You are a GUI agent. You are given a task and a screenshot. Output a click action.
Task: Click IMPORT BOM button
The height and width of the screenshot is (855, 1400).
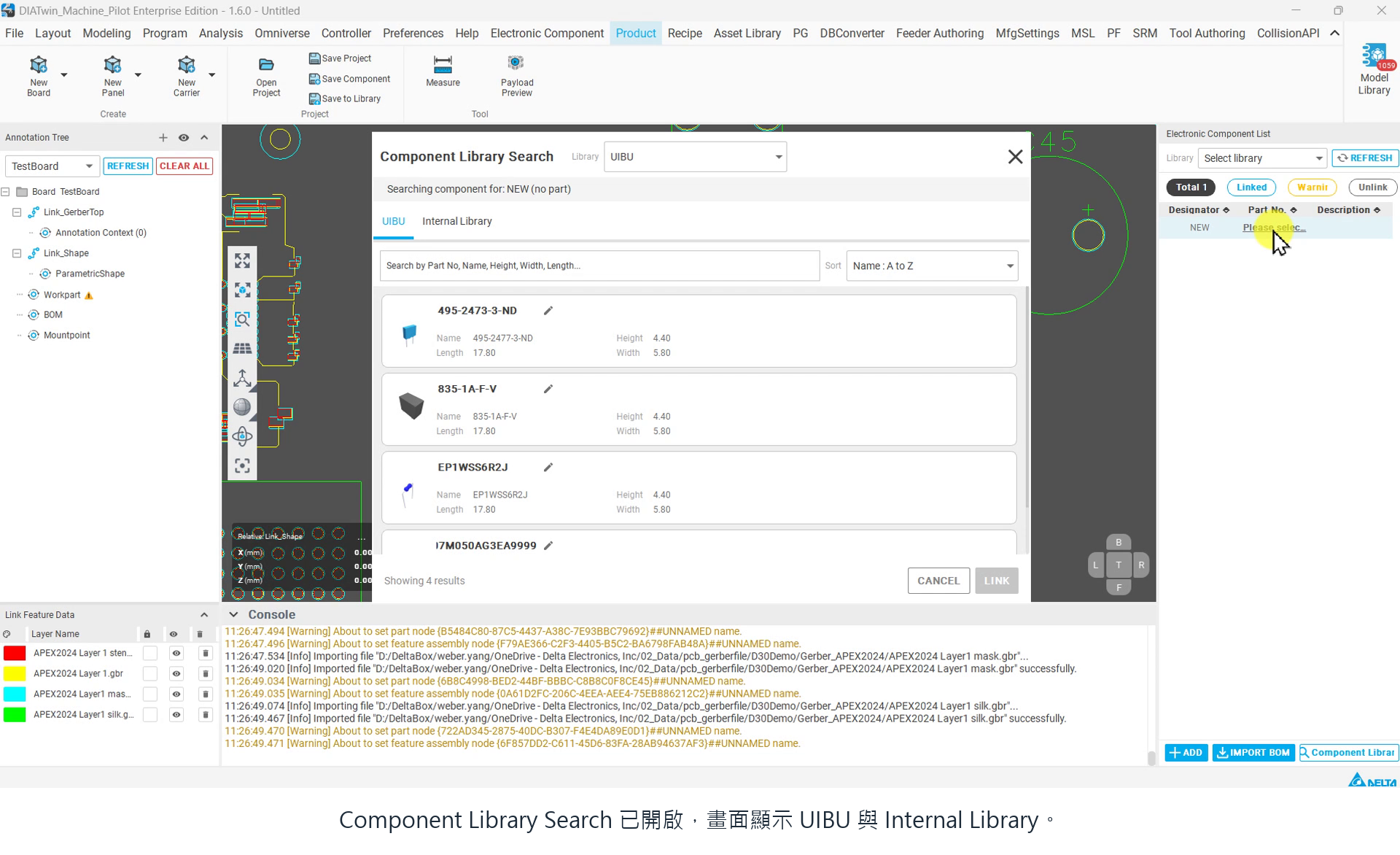[1253, 752]
